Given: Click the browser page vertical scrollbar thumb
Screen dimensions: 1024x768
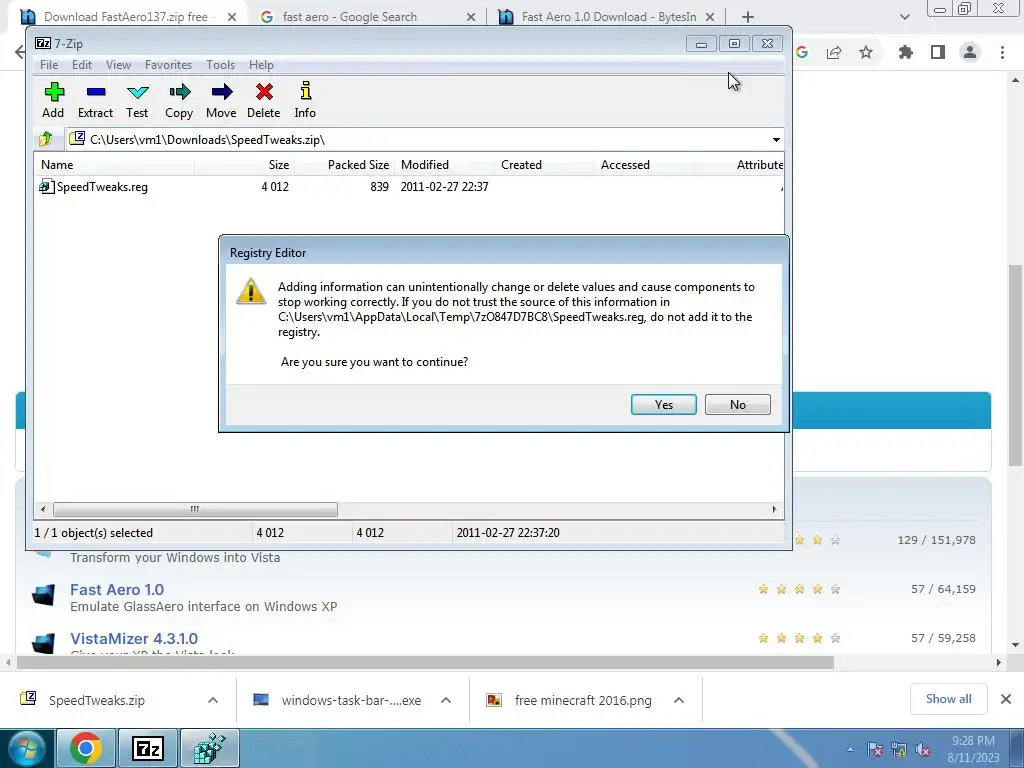Looking at the screenshot, I should tap(1015, 366).
